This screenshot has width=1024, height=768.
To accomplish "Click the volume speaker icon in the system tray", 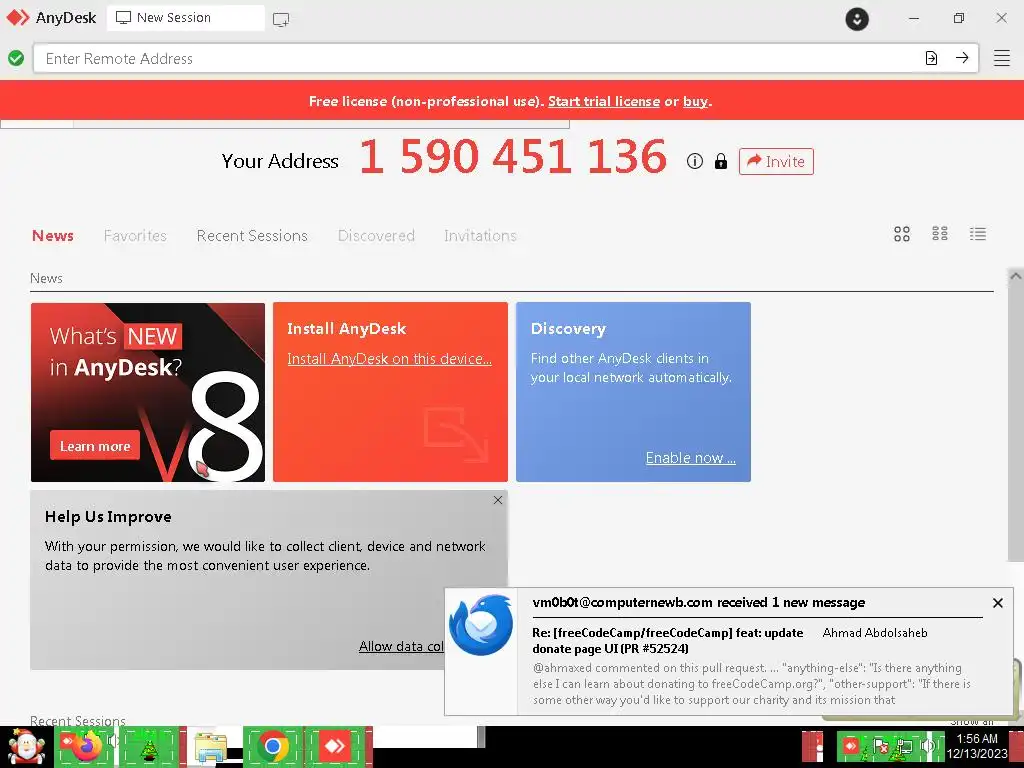I will coord(927,746).
